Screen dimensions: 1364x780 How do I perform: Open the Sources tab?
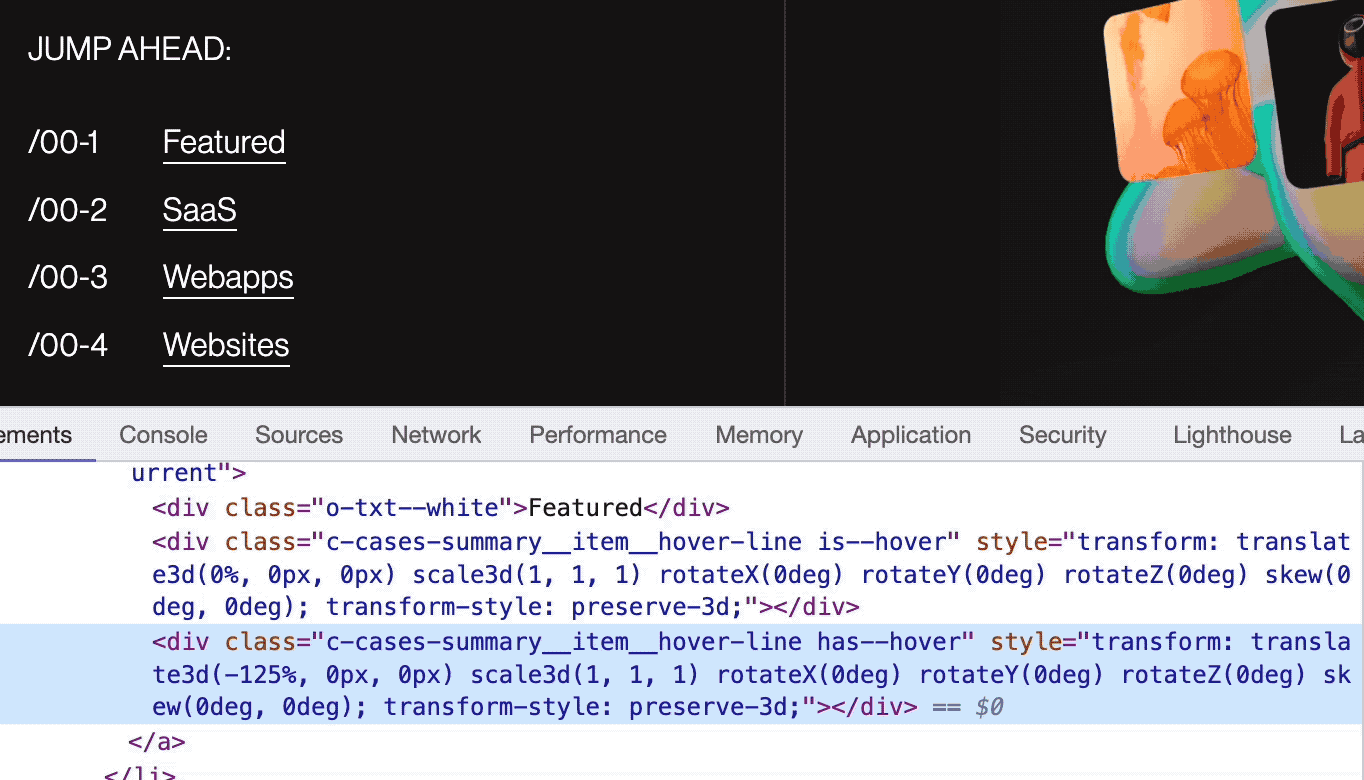(x=298, y=435)
